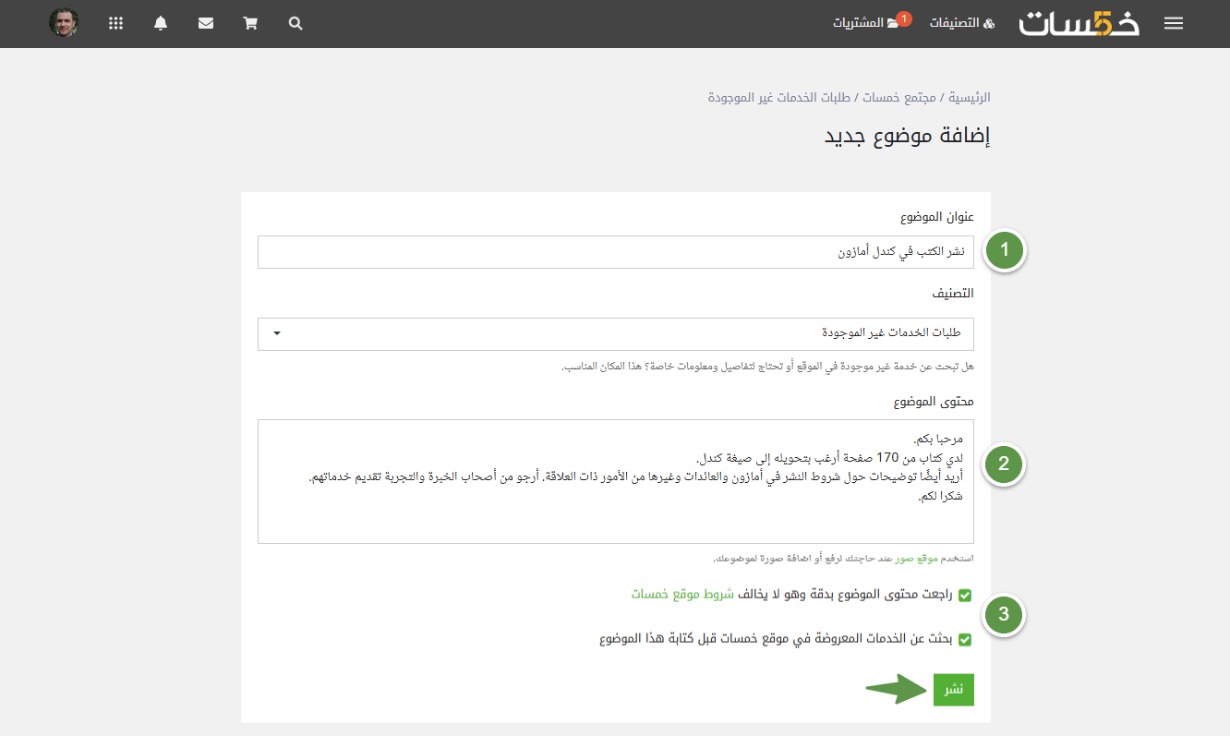The height and width of the screenshot is (736, 1230).
Task: Open the search magnifier icon
Action: click(x=295, y=23)
